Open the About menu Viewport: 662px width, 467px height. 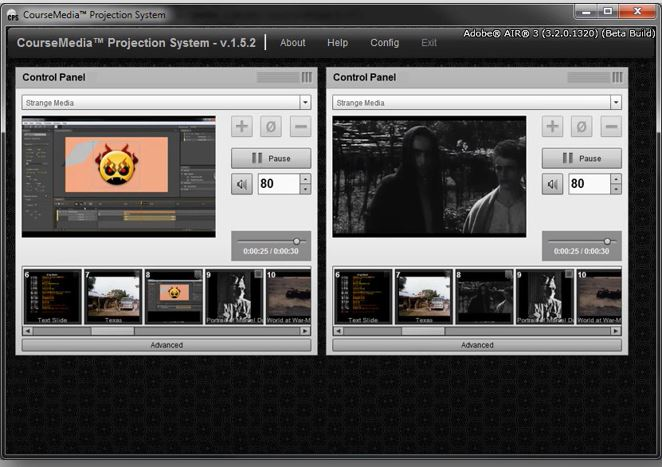[x=293, y=43]
